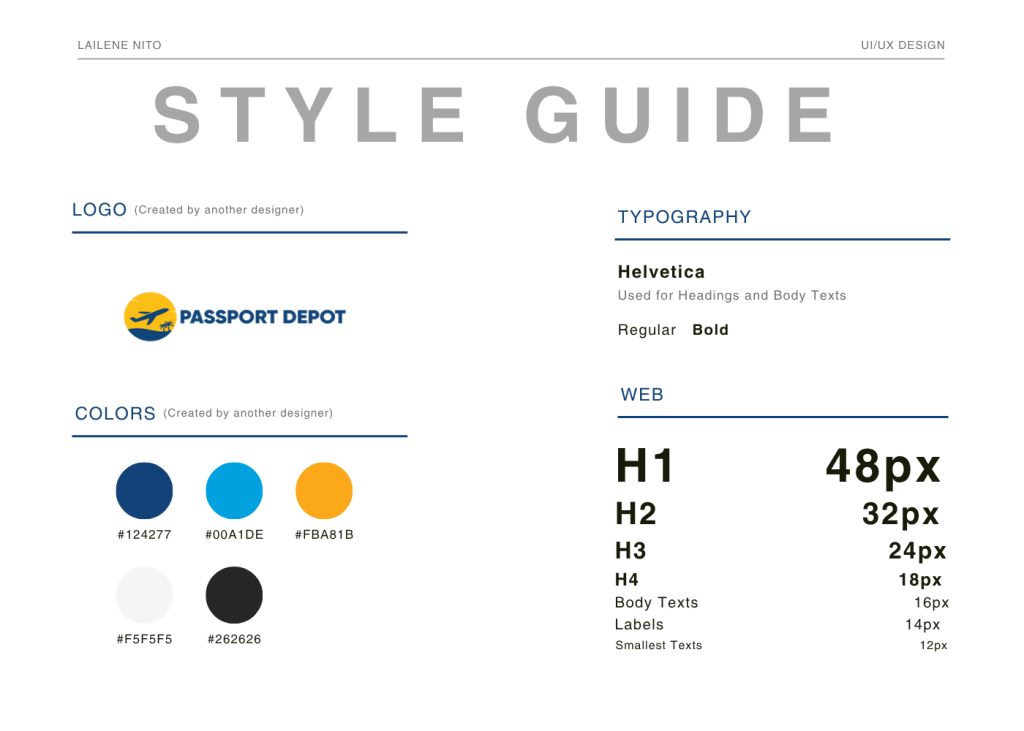The image size is (1024, 731).
Task: Click the STYLE GUIDE title
Action: click(x=495, y=115)
